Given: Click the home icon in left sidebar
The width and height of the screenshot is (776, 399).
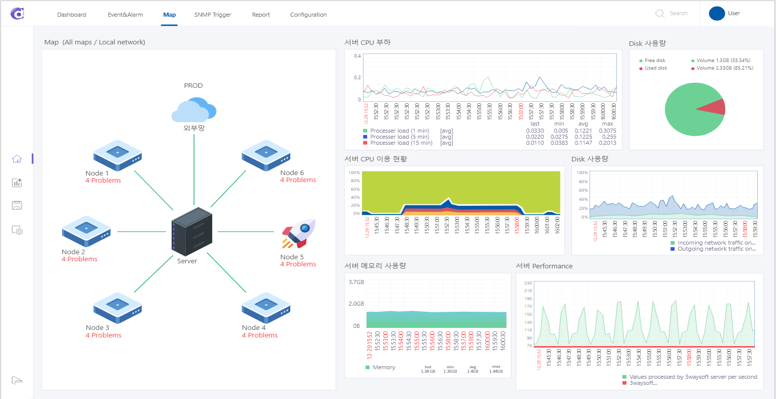Looking at the screenshot, I should click(17, 159).
